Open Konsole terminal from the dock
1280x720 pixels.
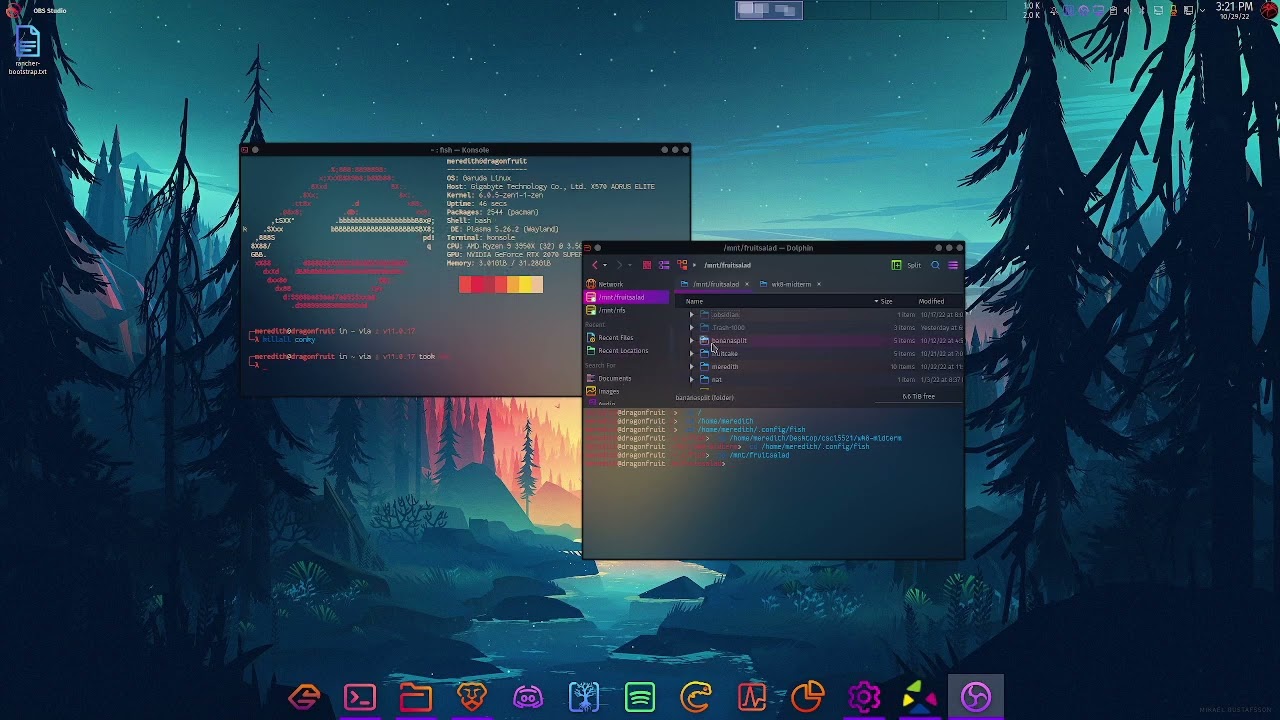[x=360, y=697]
